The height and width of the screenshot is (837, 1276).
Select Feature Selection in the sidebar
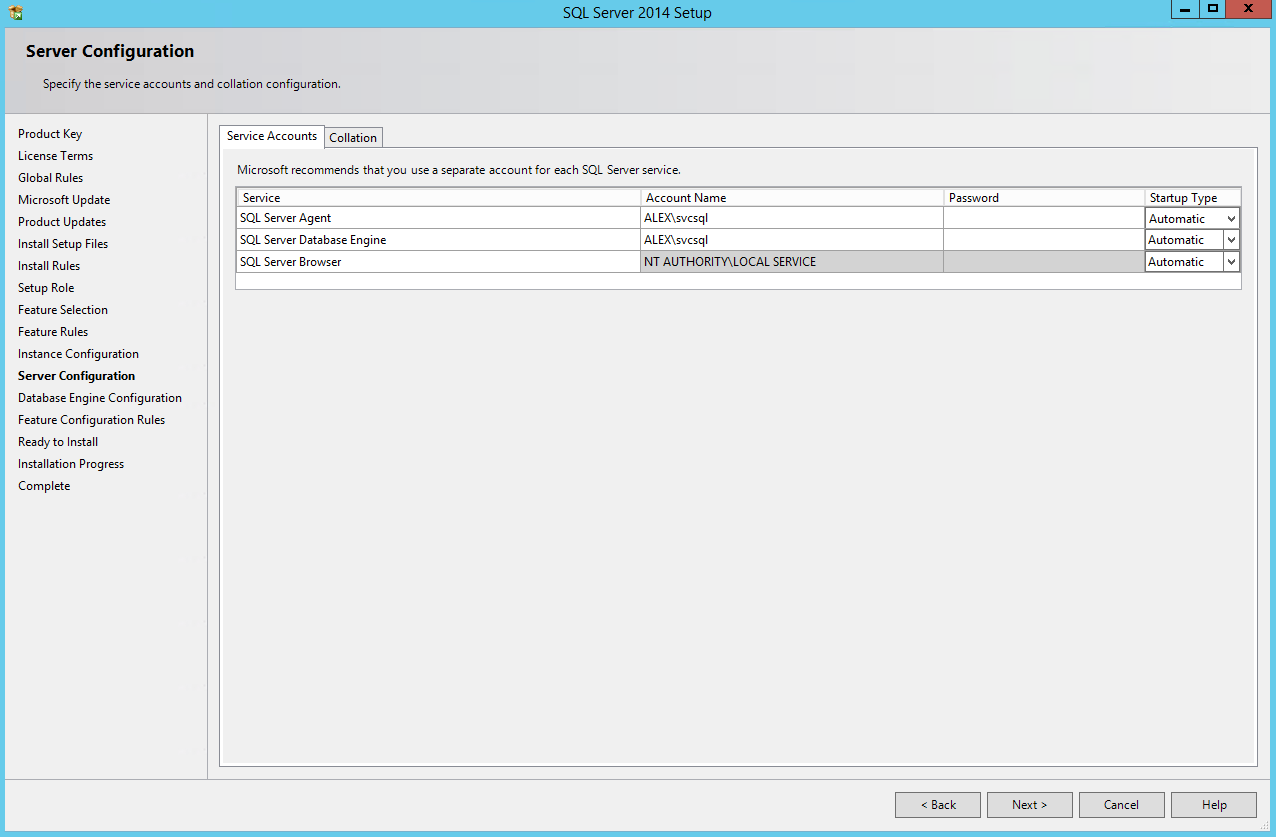62,309
